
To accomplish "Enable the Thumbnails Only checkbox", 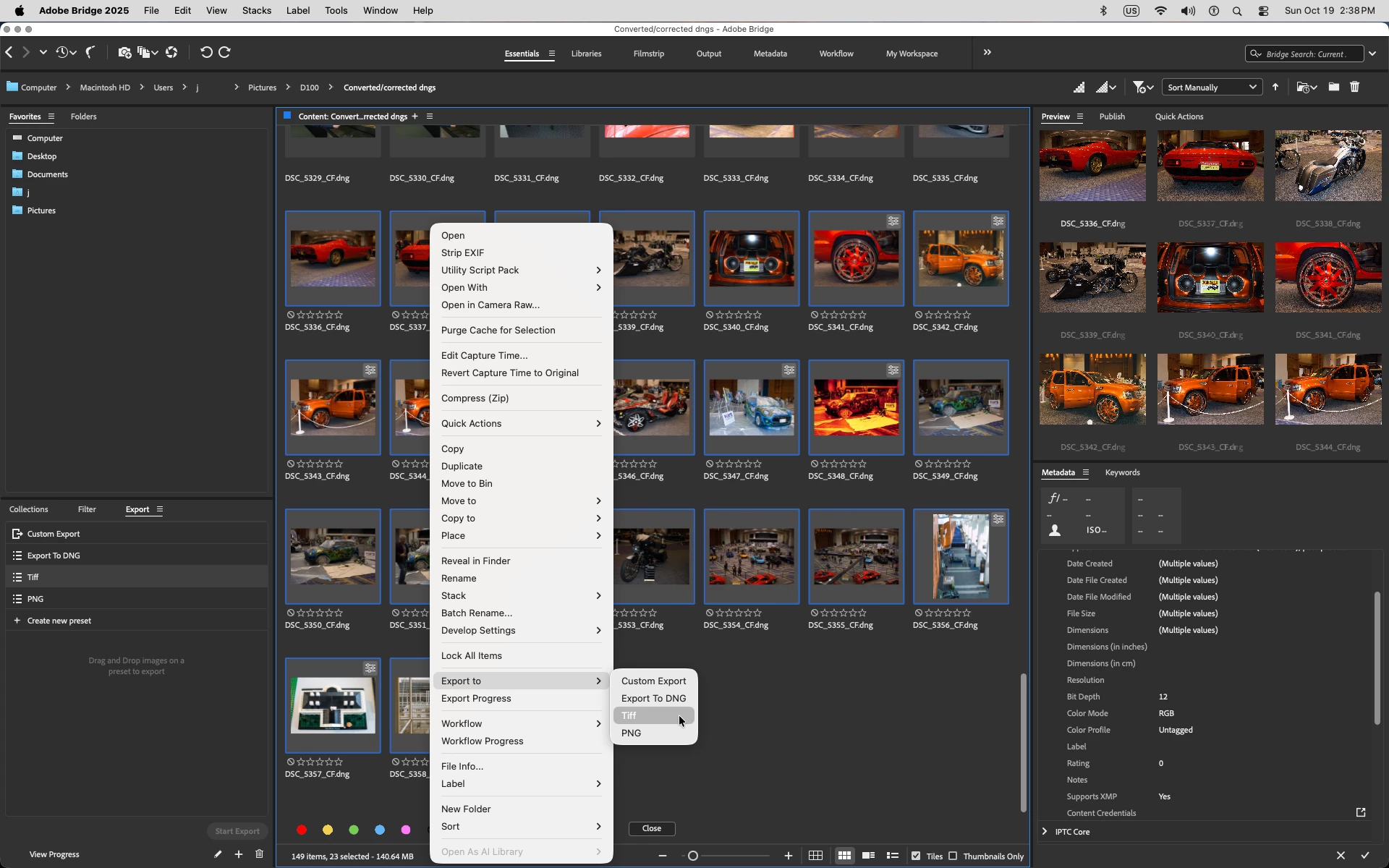I will tap(953, 856).
